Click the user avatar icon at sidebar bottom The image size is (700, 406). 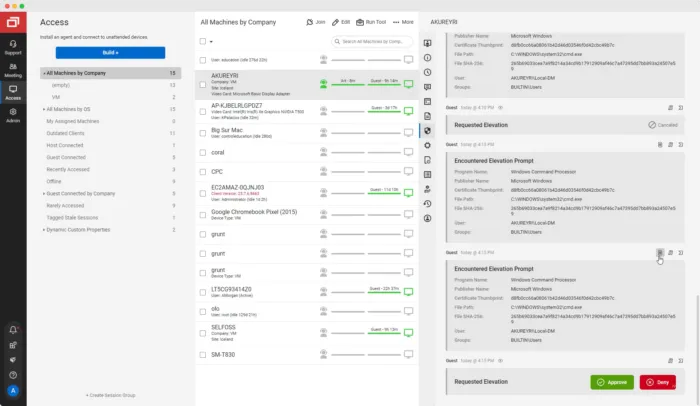coord(13,390)
